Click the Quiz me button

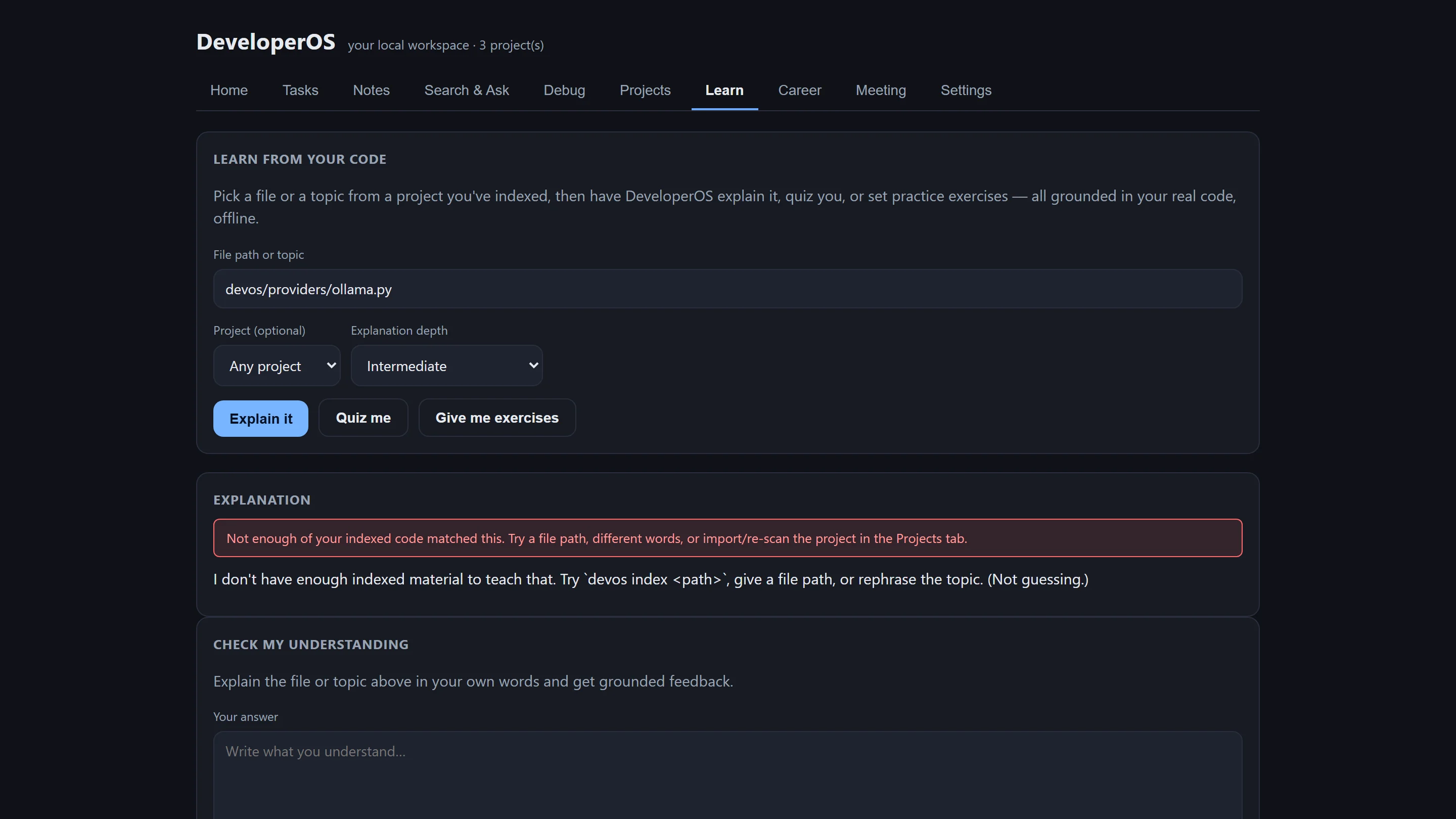[363, 418]
